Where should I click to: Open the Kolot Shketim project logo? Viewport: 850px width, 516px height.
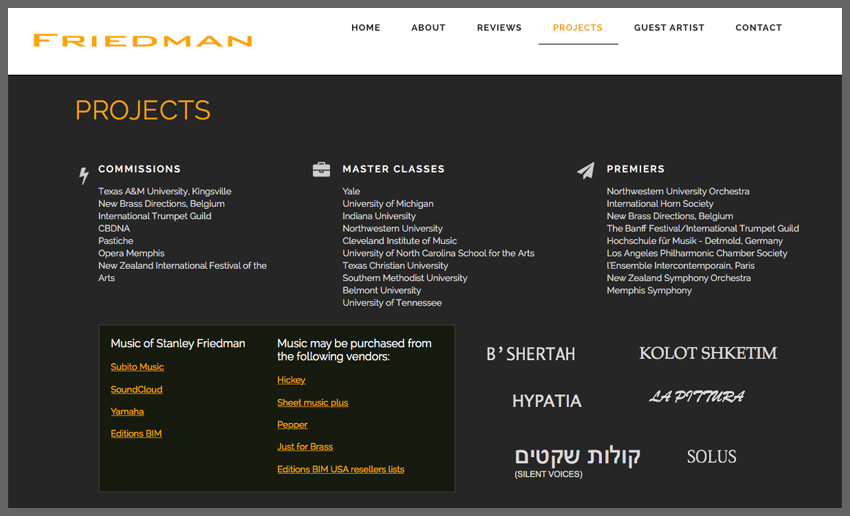707,353
